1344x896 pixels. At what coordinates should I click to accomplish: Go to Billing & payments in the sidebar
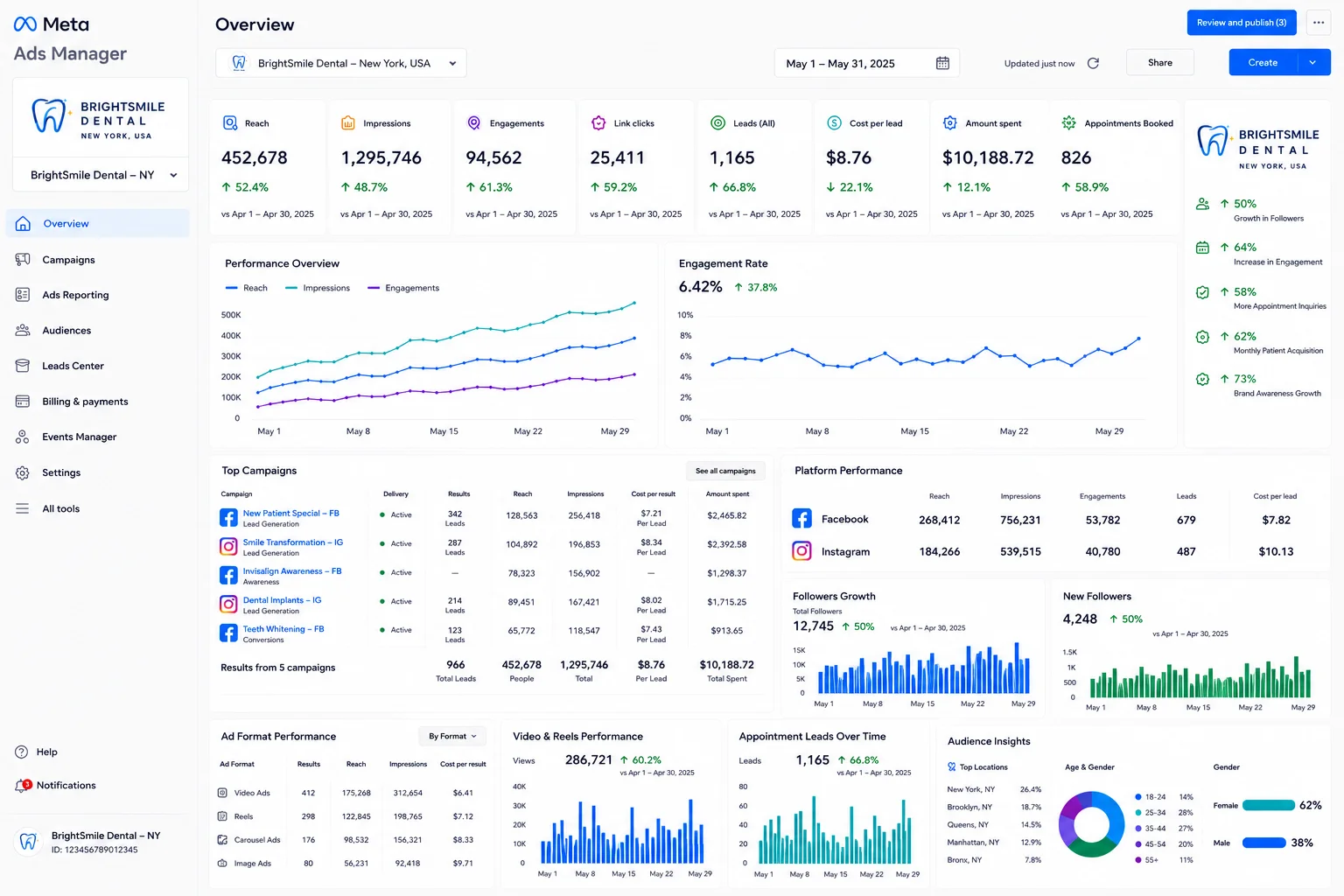pyautogui.click(x=98, y=402)
